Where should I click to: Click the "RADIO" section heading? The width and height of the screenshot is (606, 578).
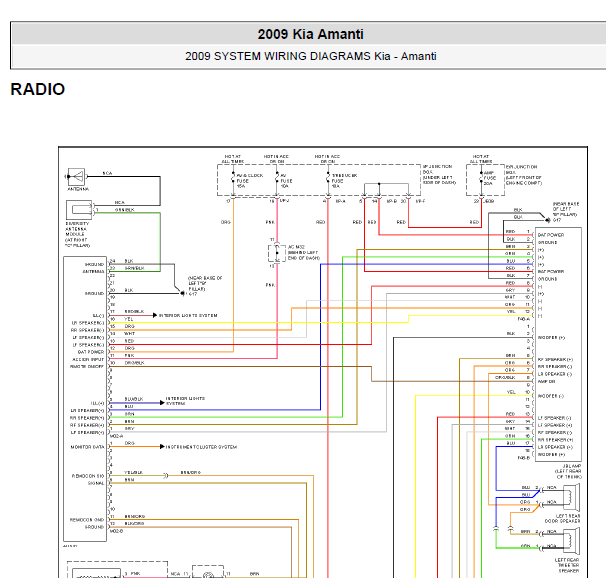tap(37, 89)
